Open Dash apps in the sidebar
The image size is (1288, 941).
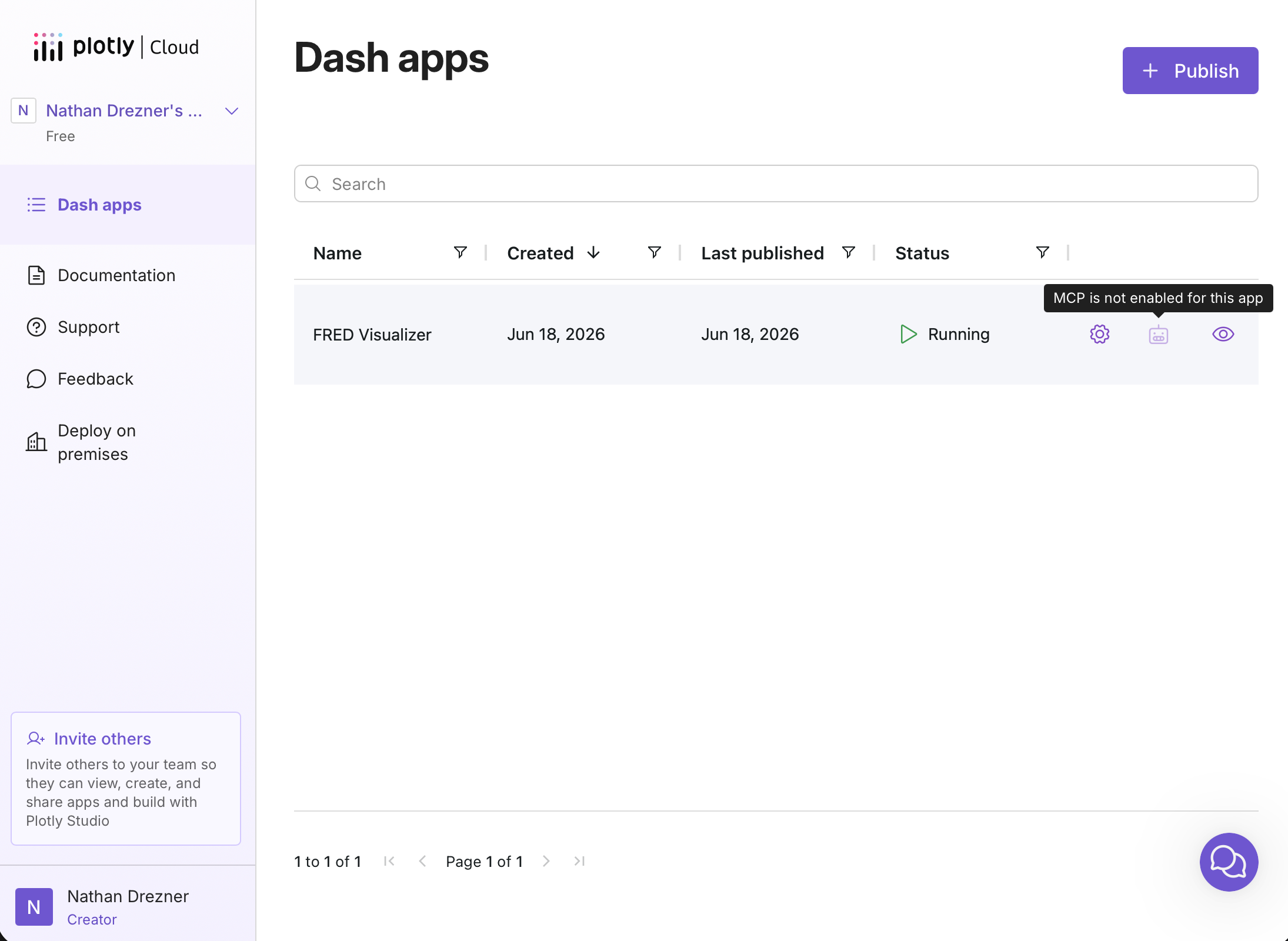[128, 205]
